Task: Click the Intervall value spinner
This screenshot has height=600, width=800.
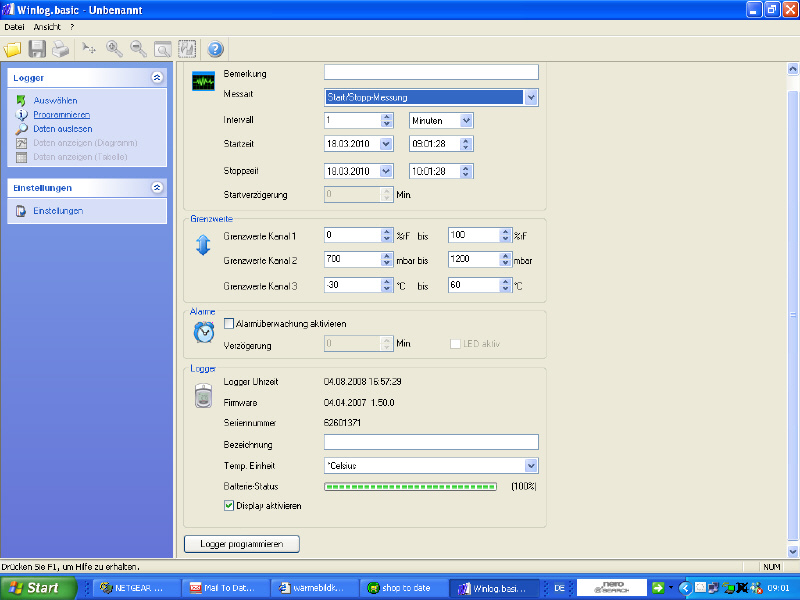Action: [386, 120]
